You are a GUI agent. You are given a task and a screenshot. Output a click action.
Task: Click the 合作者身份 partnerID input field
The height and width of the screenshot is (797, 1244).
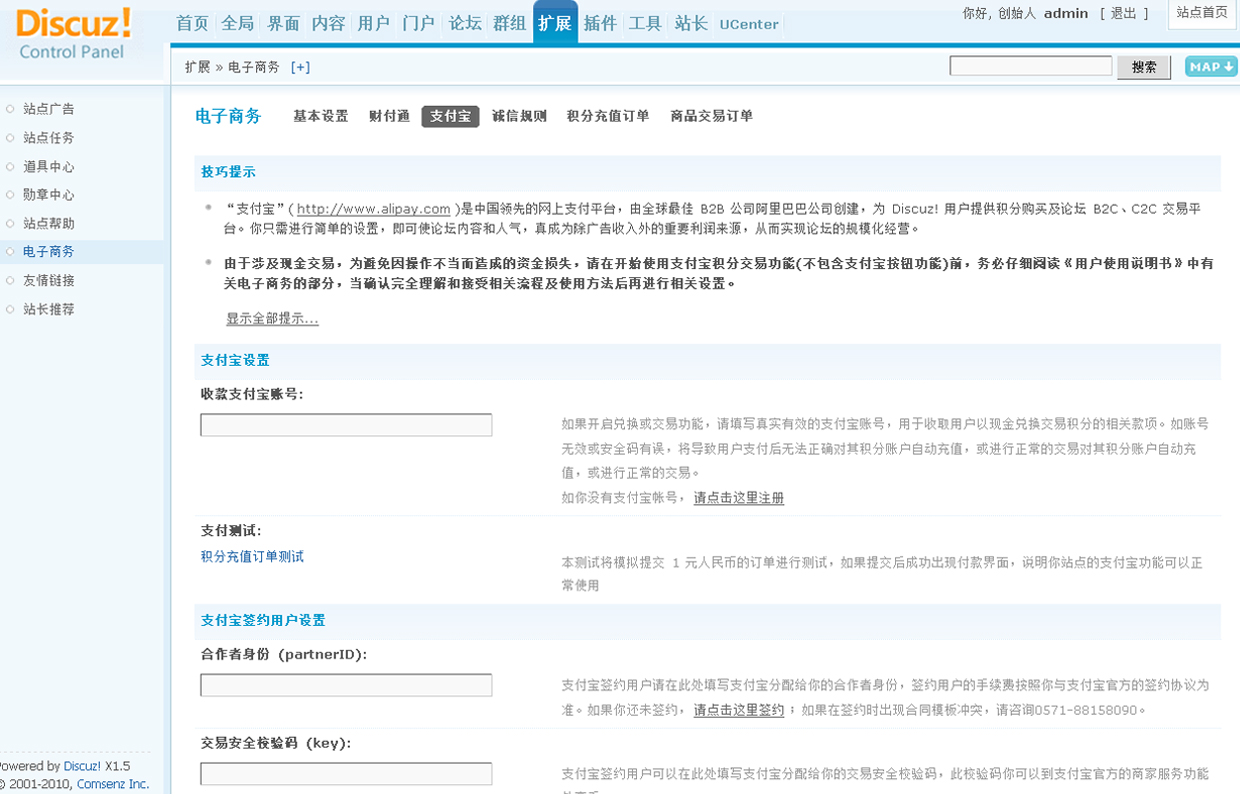click(x=346, y=685)
